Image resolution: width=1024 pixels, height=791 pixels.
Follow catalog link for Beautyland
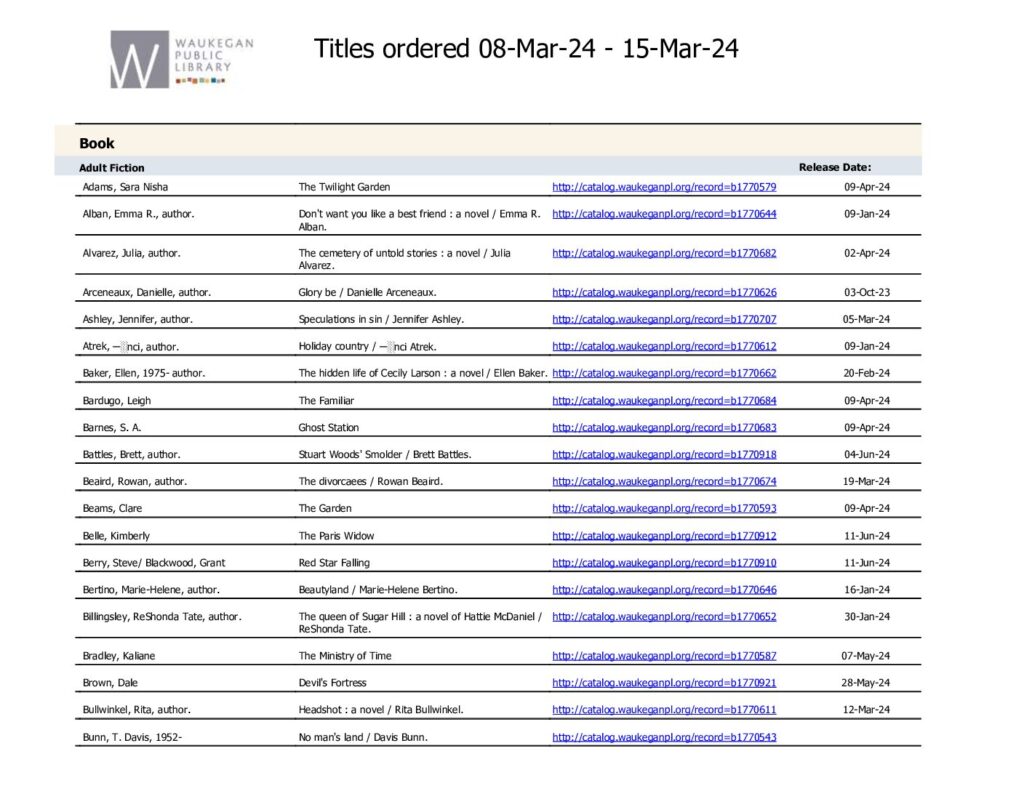click(664, 589)
